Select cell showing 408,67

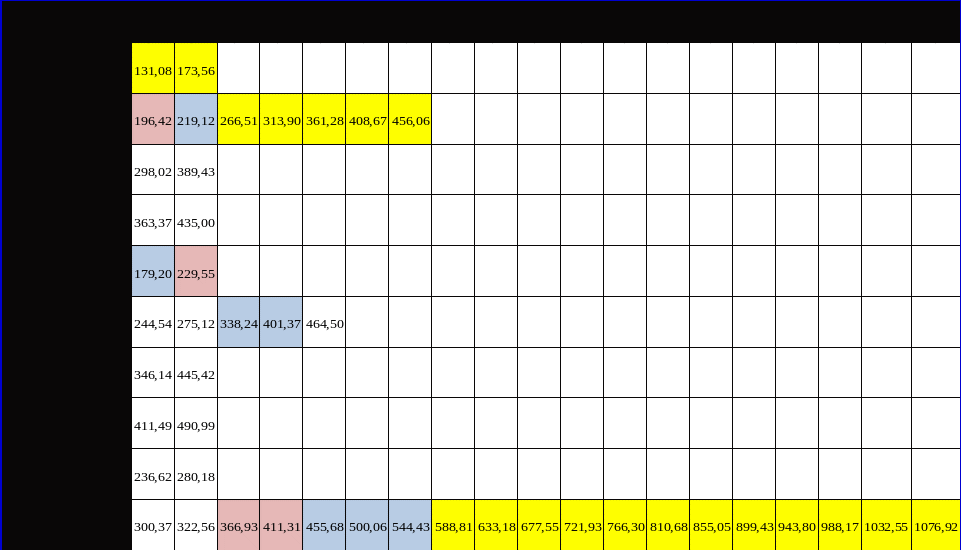click(x=367, y=119)
